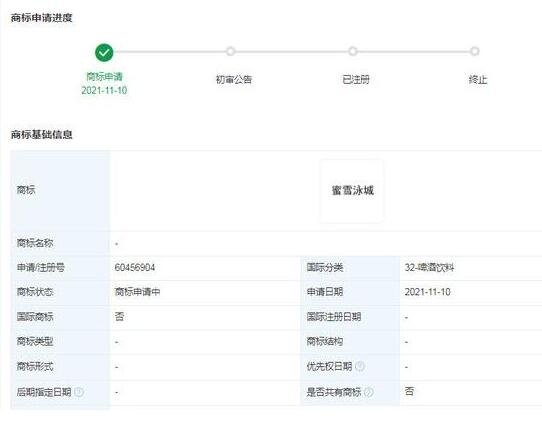Click the green checkmark step icon

[x=104, y=53]
